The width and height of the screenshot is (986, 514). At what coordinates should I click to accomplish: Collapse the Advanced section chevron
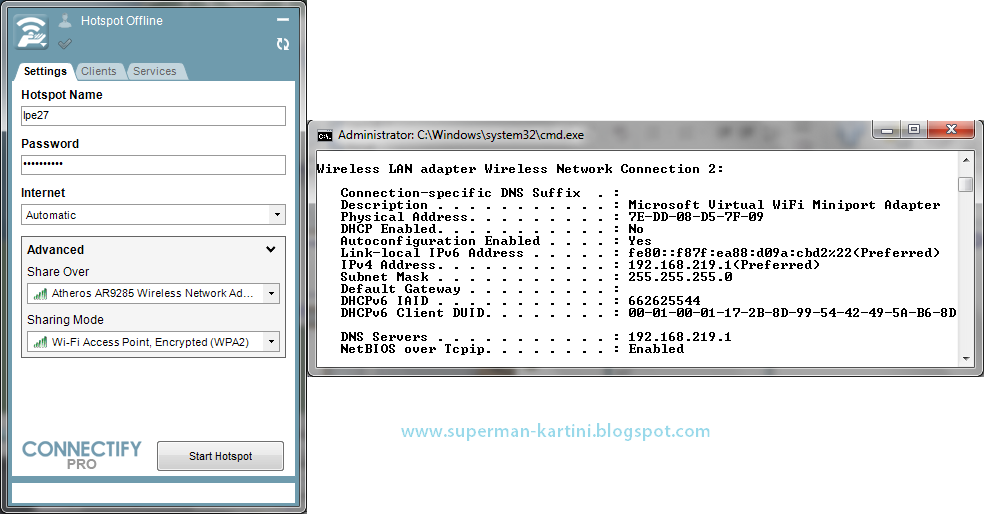[x=270, y=249]
